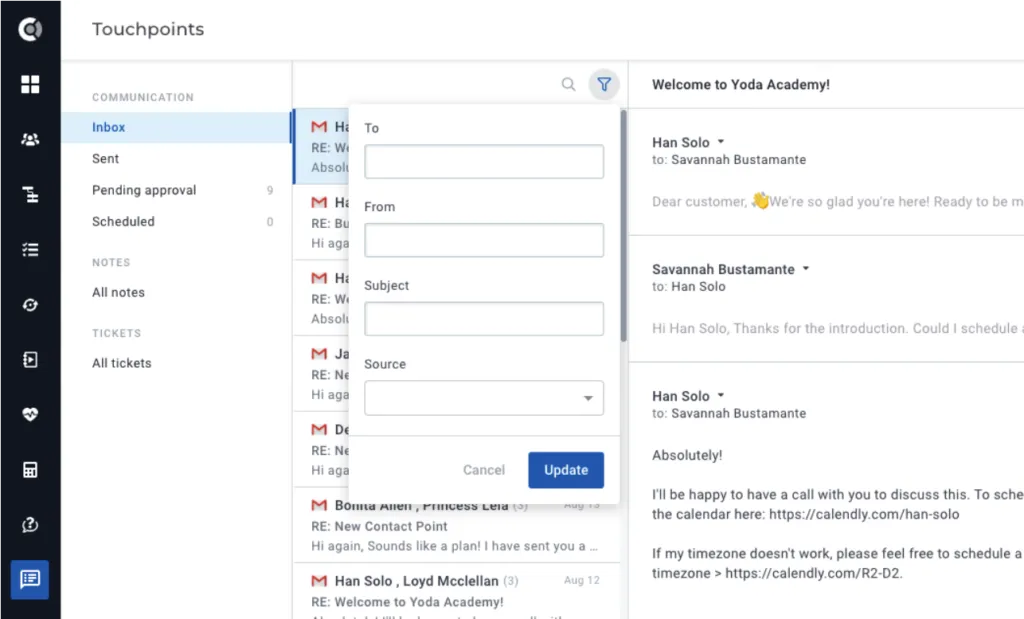Click the Subject filter field
Viewport: 1024px width, 619px height.
point(484,319)
